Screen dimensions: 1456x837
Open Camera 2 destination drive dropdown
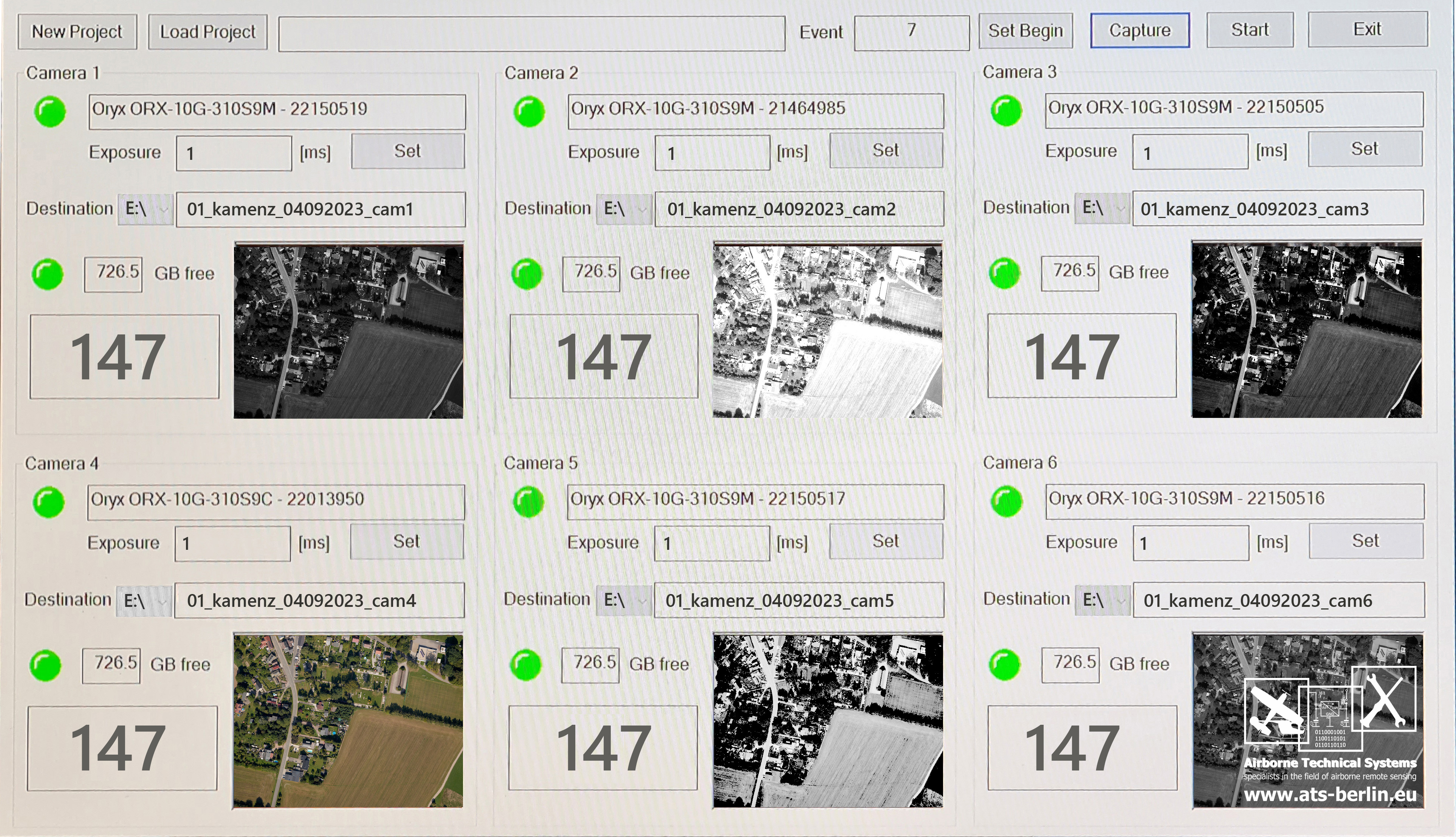(624, 209)
